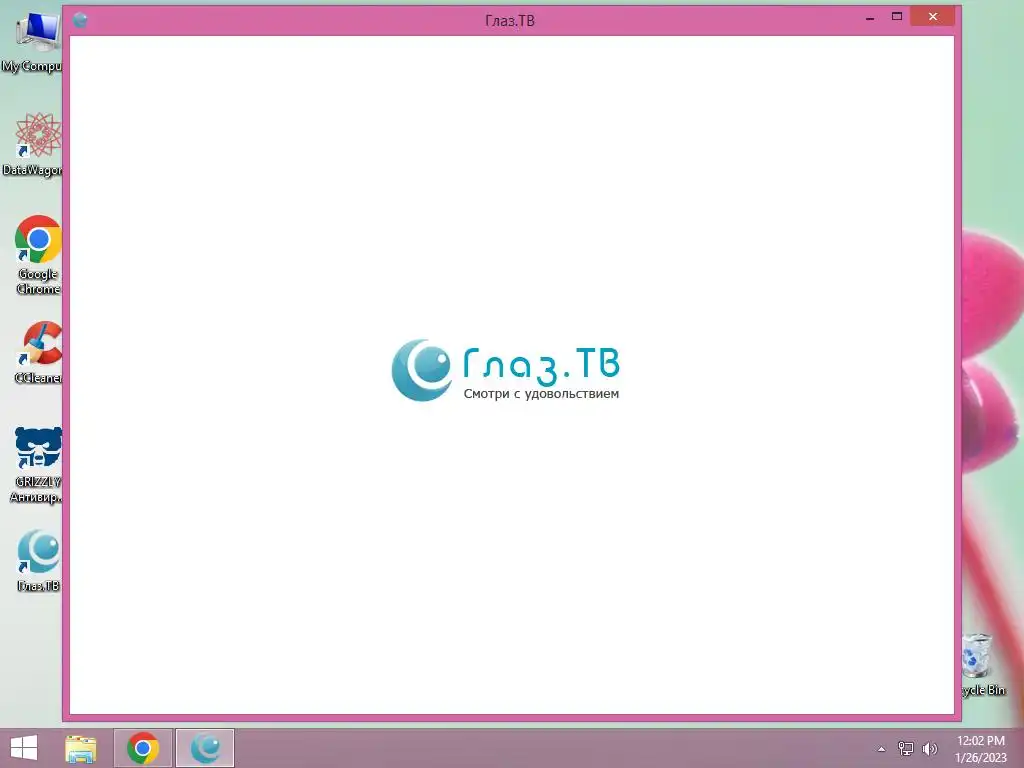
Task: Show hidden system tray icons
Action: click(881, 749)
